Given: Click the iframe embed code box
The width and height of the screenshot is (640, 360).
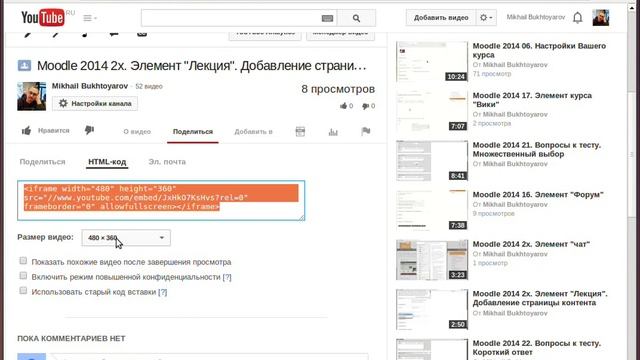Looking at the screenshot, I should point(161,200).
